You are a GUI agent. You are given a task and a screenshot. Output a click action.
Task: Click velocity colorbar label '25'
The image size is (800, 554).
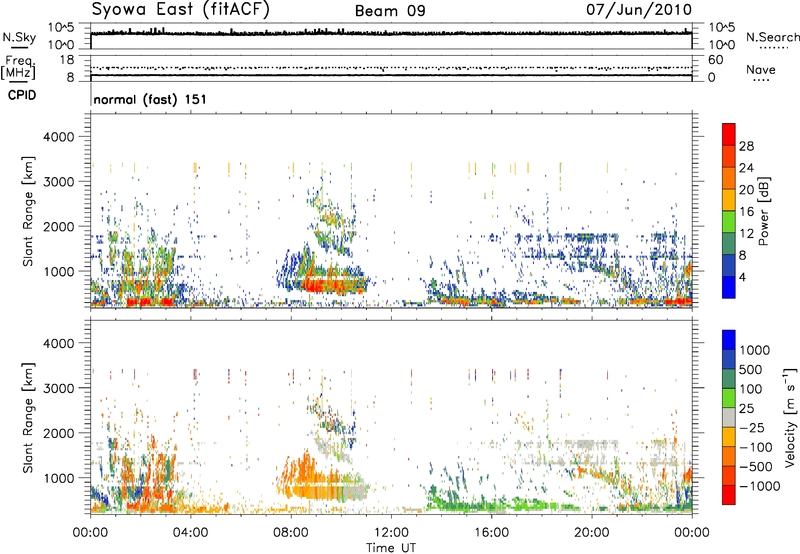click(x=747, y=409)
